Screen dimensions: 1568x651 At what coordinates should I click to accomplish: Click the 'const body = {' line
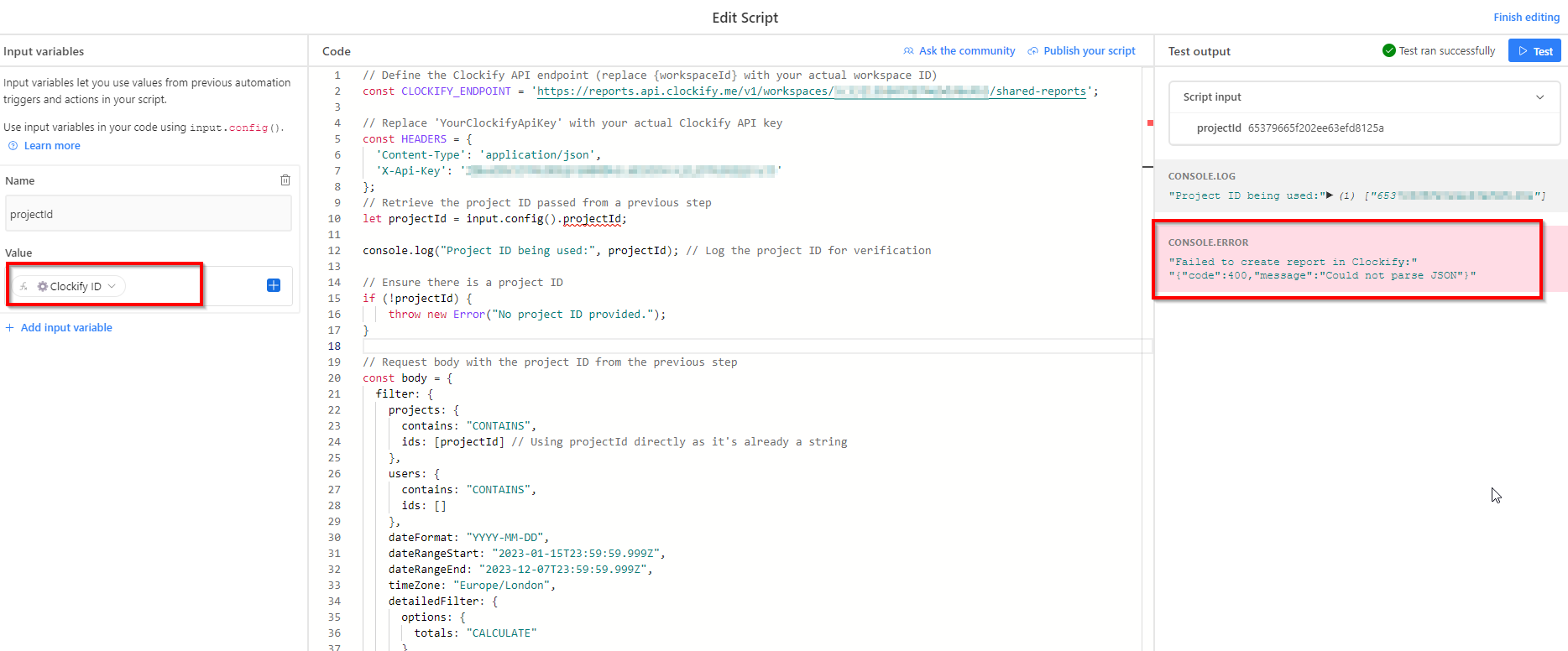click(408, 378)
